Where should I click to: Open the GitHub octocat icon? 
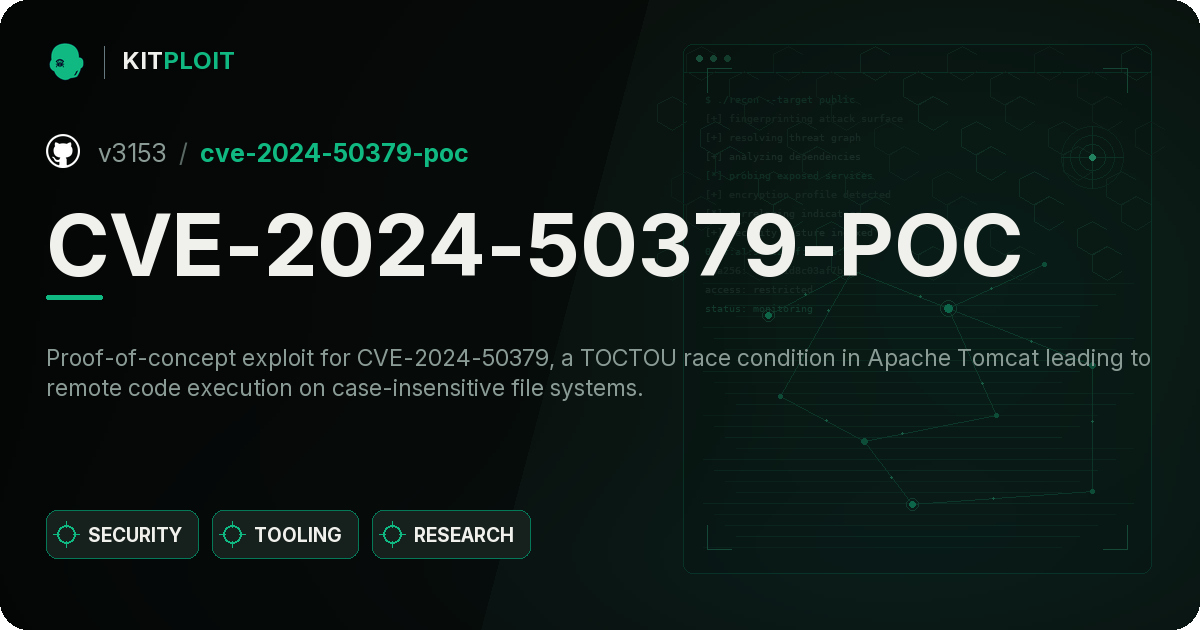point(63,152)
